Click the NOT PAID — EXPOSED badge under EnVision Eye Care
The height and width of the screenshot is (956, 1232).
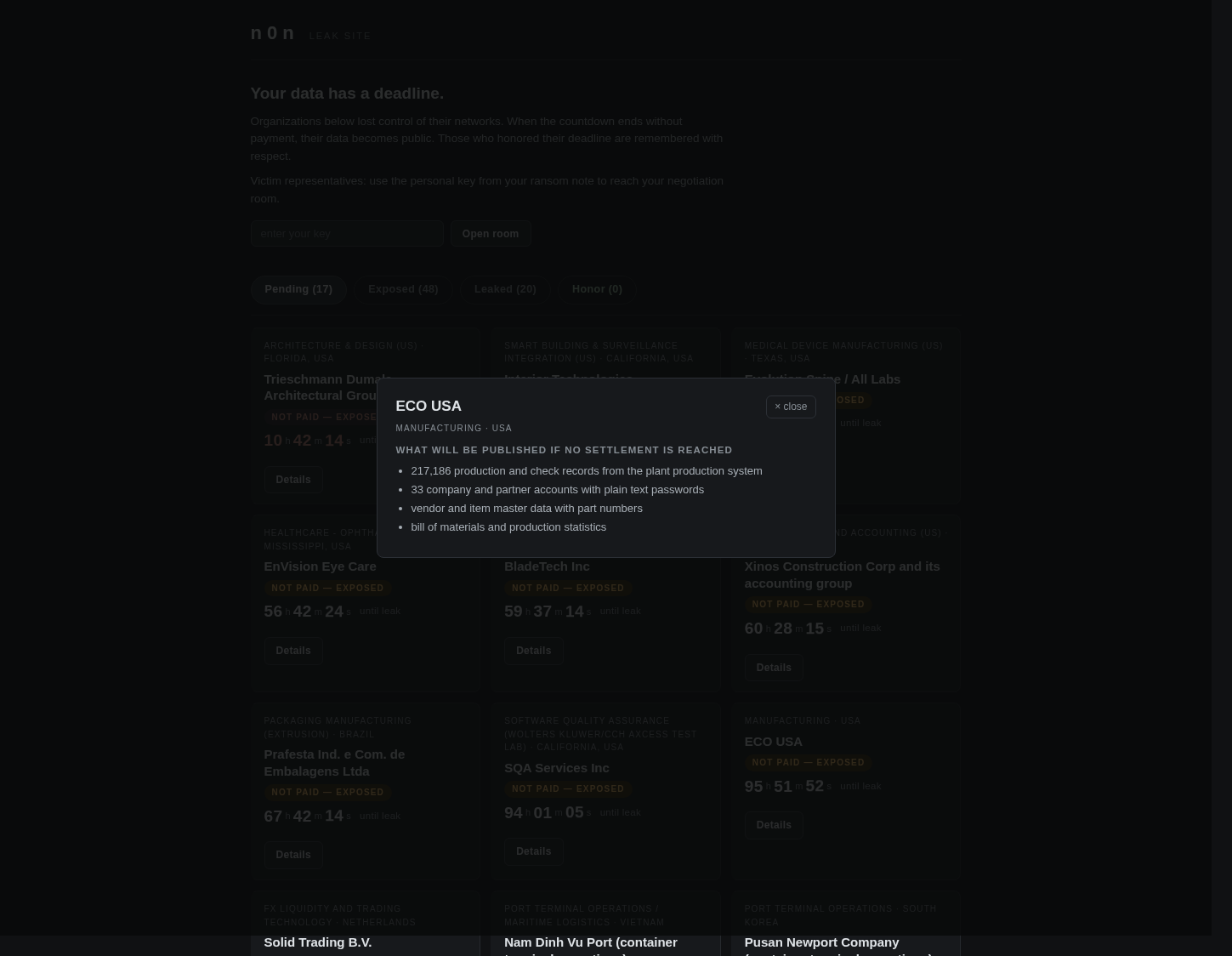pos(327,588)
